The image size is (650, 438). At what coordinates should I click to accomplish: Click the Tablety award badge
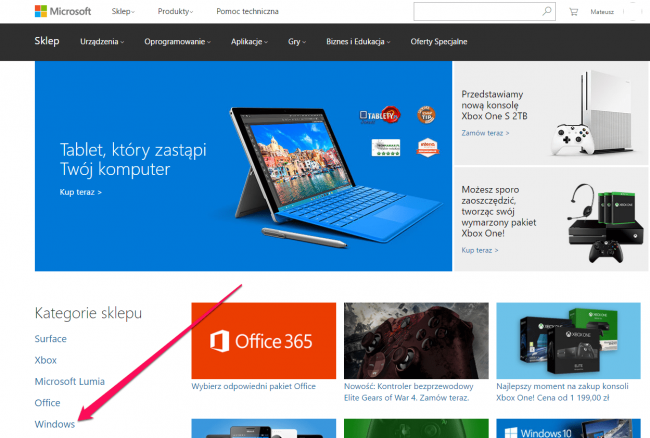point(380,115)
